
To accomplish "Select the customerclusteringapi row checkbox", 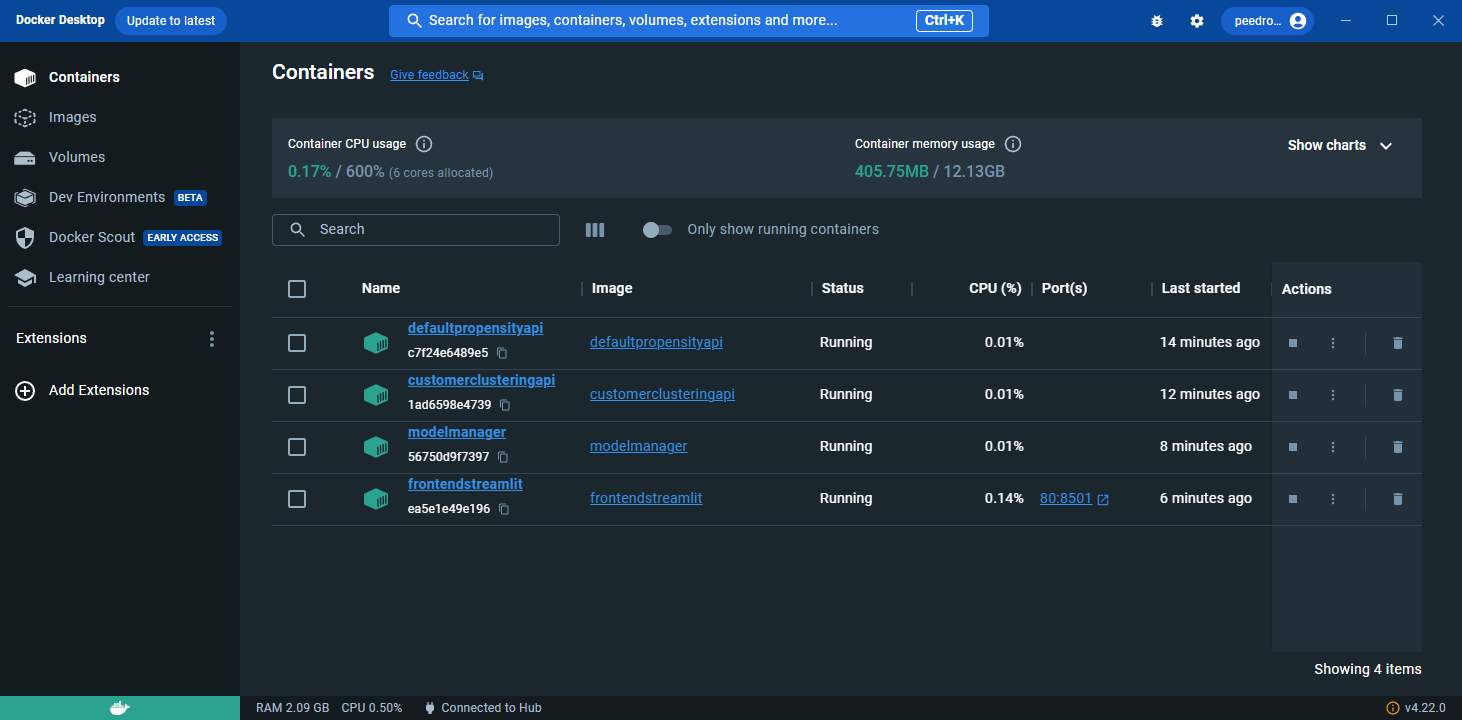I will [297, 395].
